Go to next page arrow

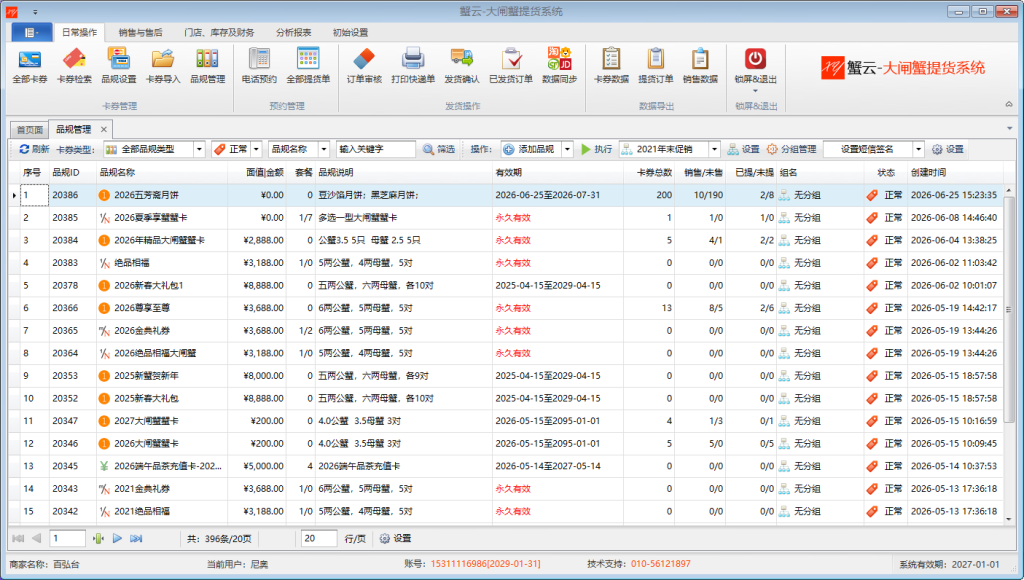coord(118,538)
